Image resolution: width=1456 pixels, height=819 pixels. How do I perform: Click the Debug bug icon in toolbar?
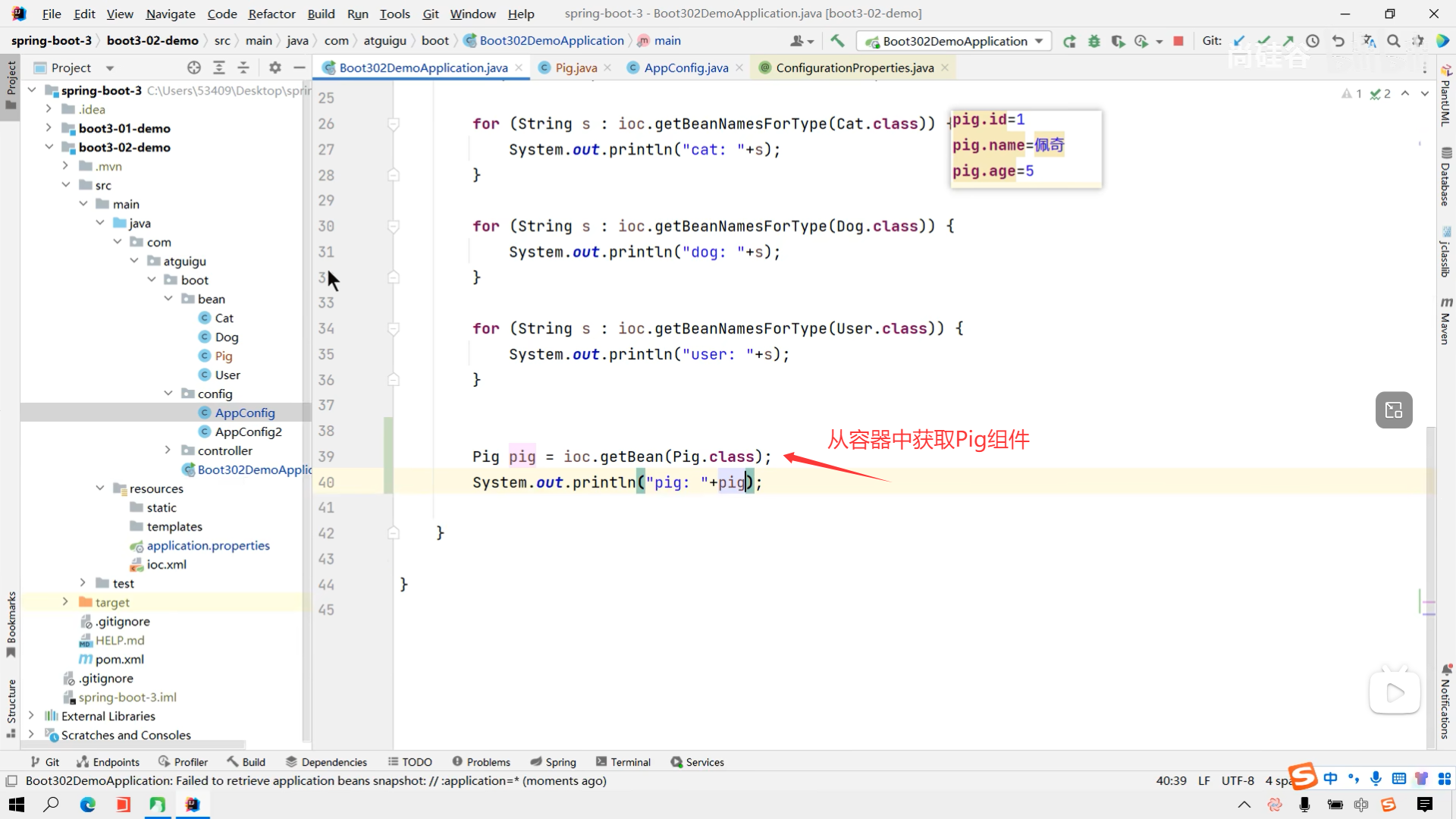[1094, 41]
